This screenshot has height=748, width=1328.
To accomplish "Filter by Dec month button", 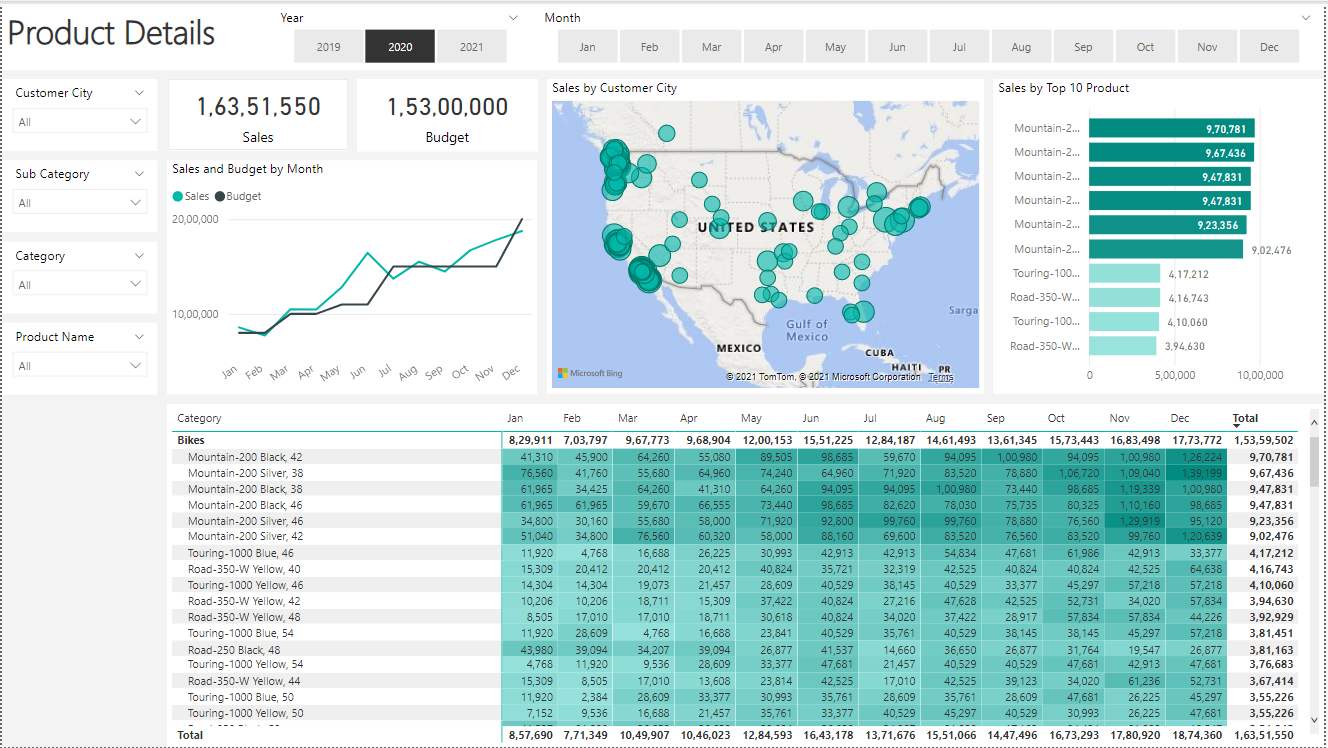I will [1270, 47].
